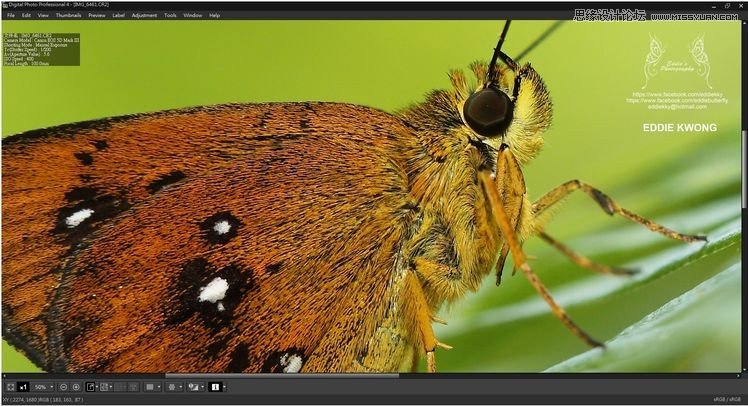Open the Help menu
The image size is (748, 406).
pos(214,15)
